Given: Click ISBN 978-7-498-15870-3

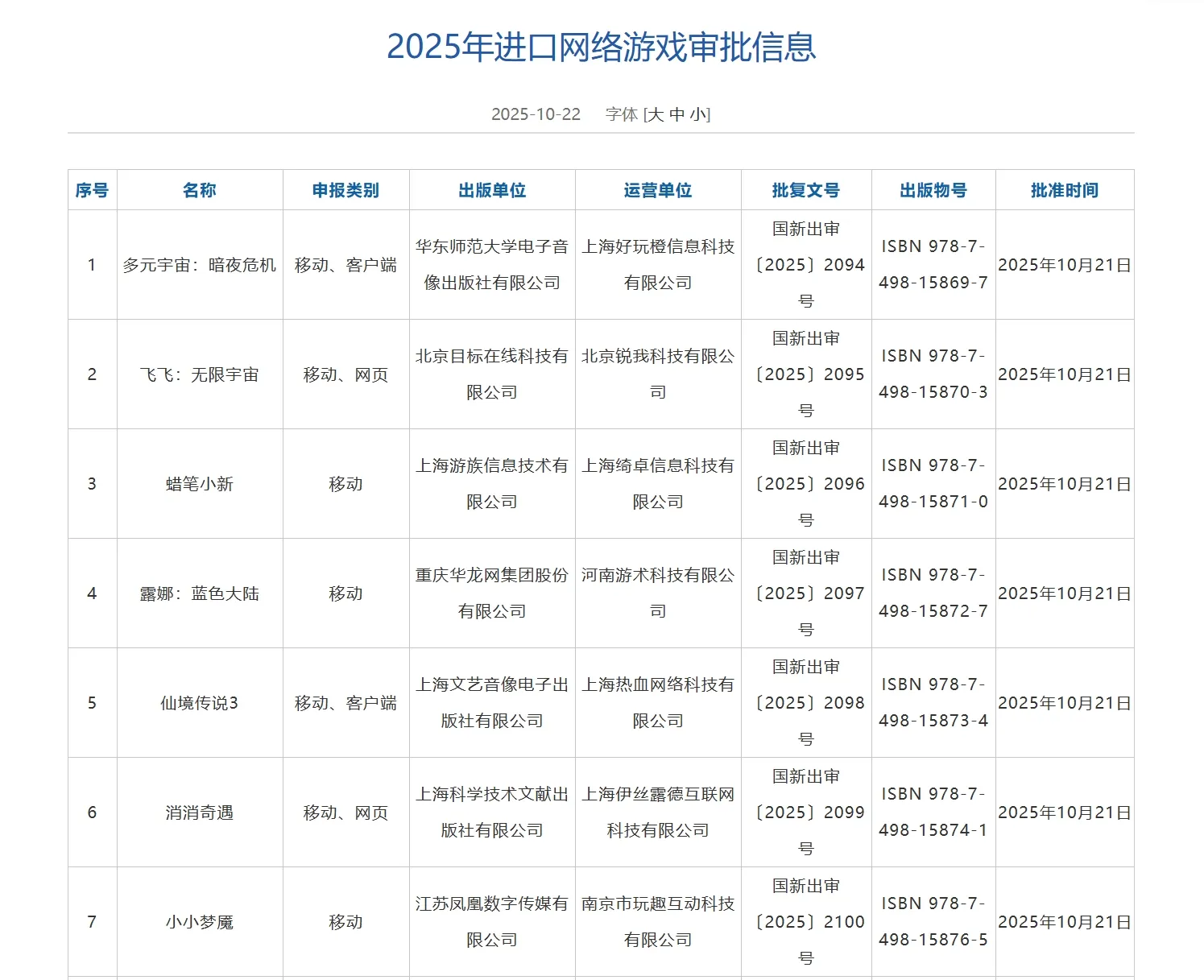Looking at the screenshot, I should pyautogui.click(x=933, y=374).
